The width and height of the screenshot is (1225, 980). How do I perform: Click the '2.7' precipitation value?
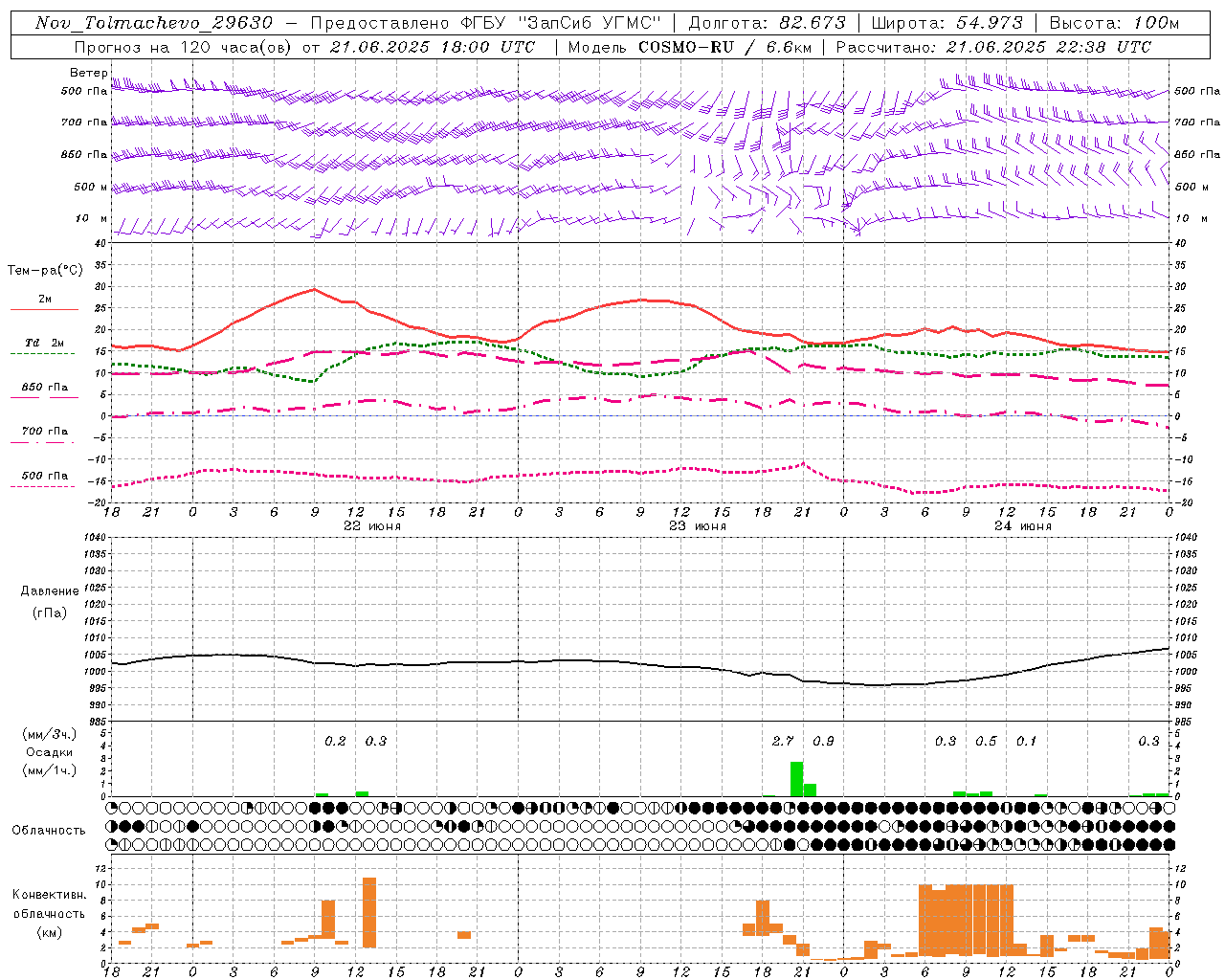pyautogui.click(x=783, y=741)
